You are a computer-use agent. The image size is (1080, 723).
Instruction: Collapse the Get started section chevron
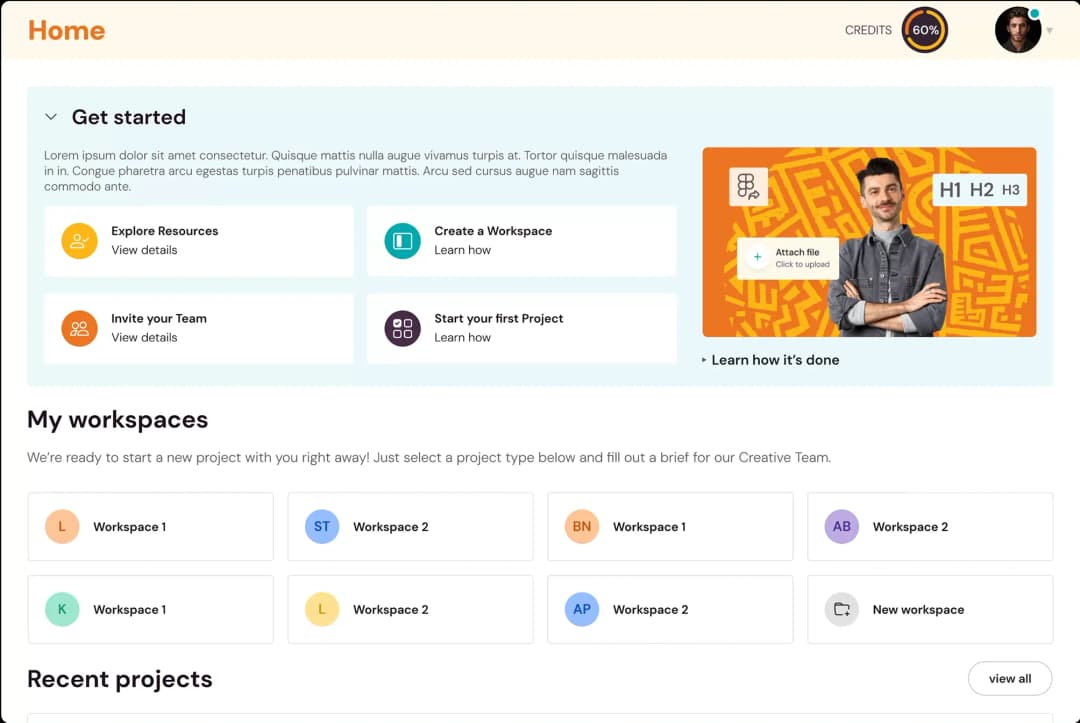click(x=51, y=117)
